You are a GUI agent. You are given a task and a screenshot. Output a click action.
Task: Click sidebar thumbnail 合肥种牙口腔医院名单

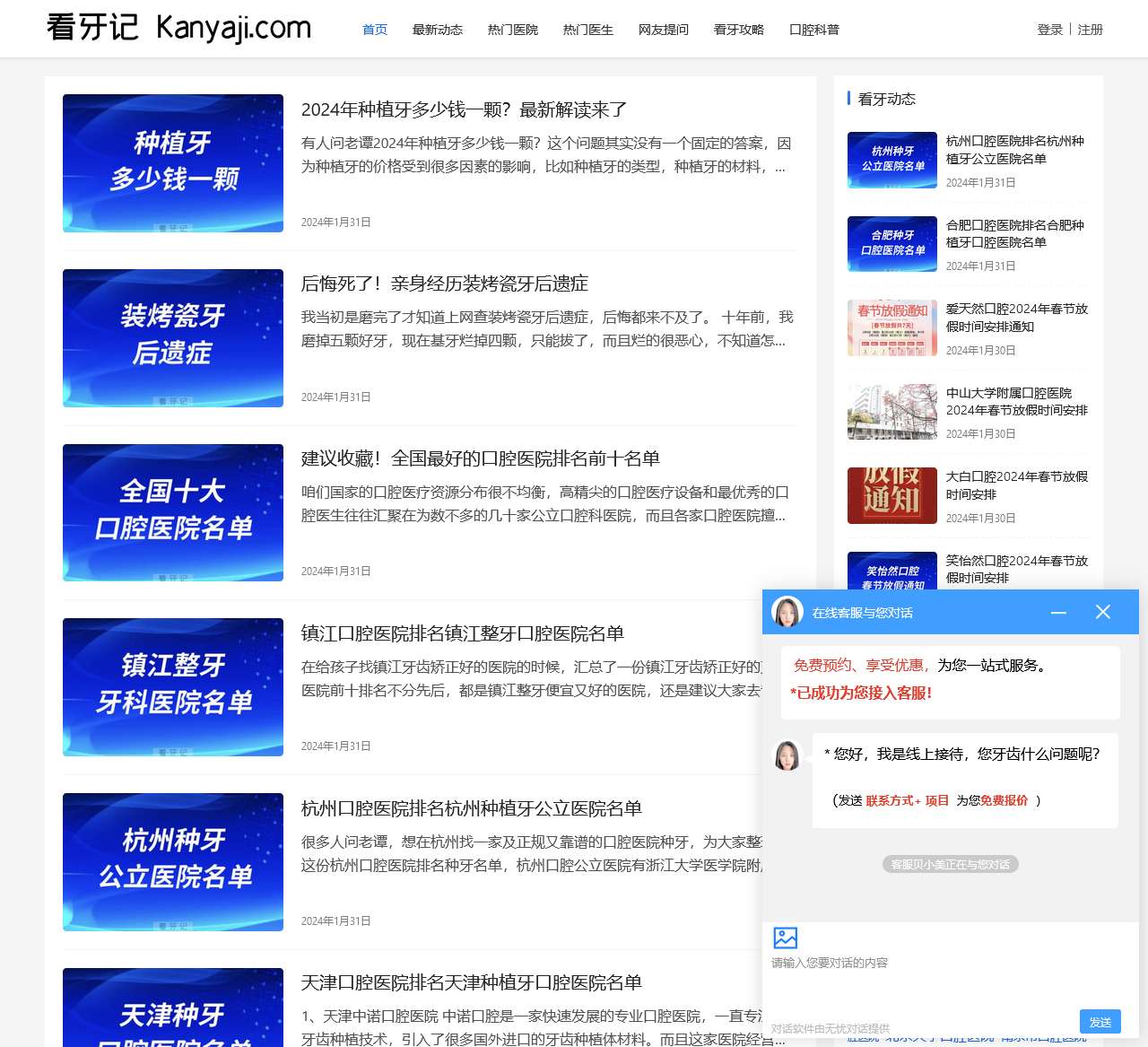892,243
